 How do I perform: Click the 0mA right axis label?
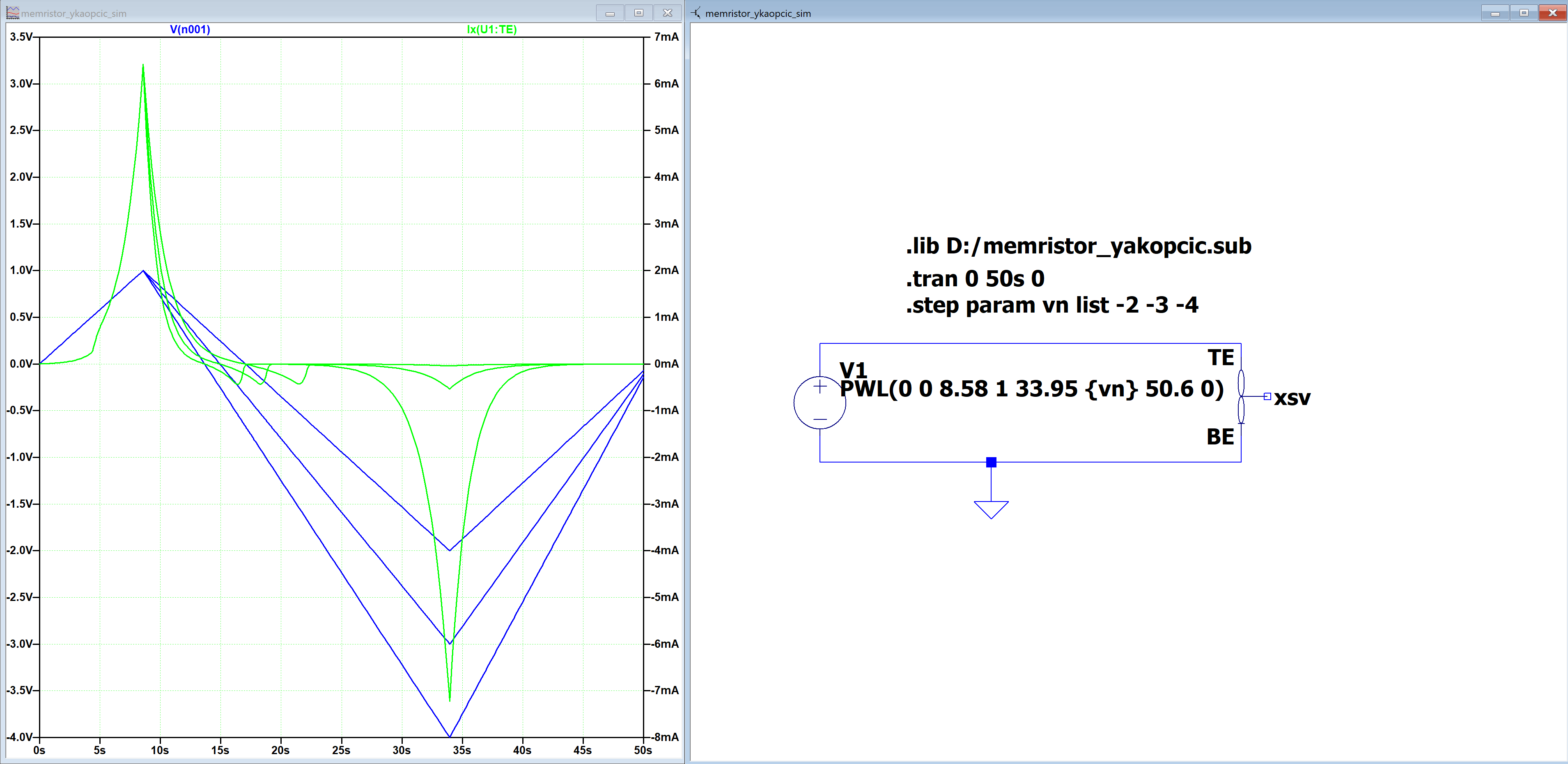[666, 364]
